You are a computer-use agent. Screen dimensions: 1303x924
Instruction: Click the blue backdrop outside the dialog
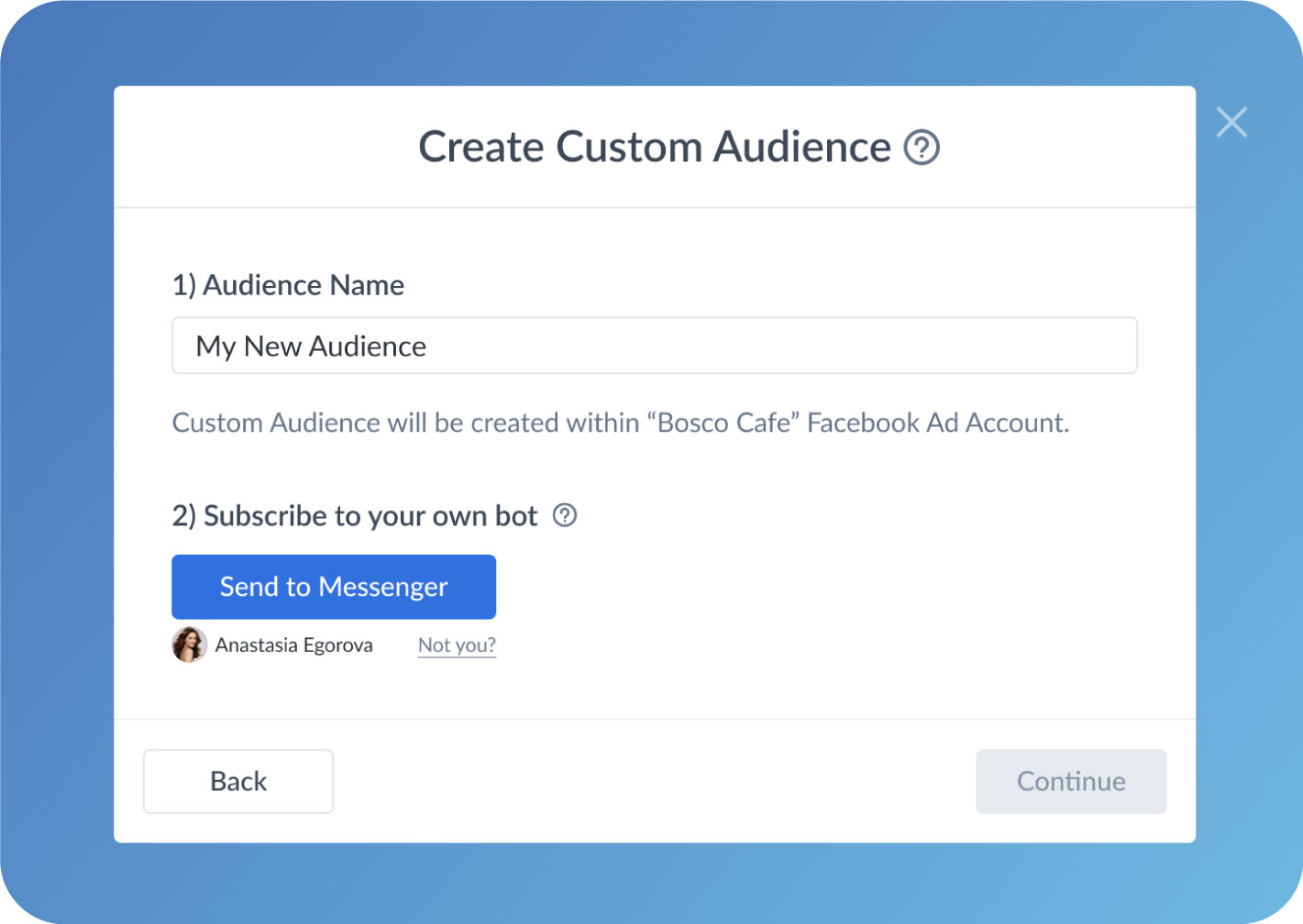(55, 458)
